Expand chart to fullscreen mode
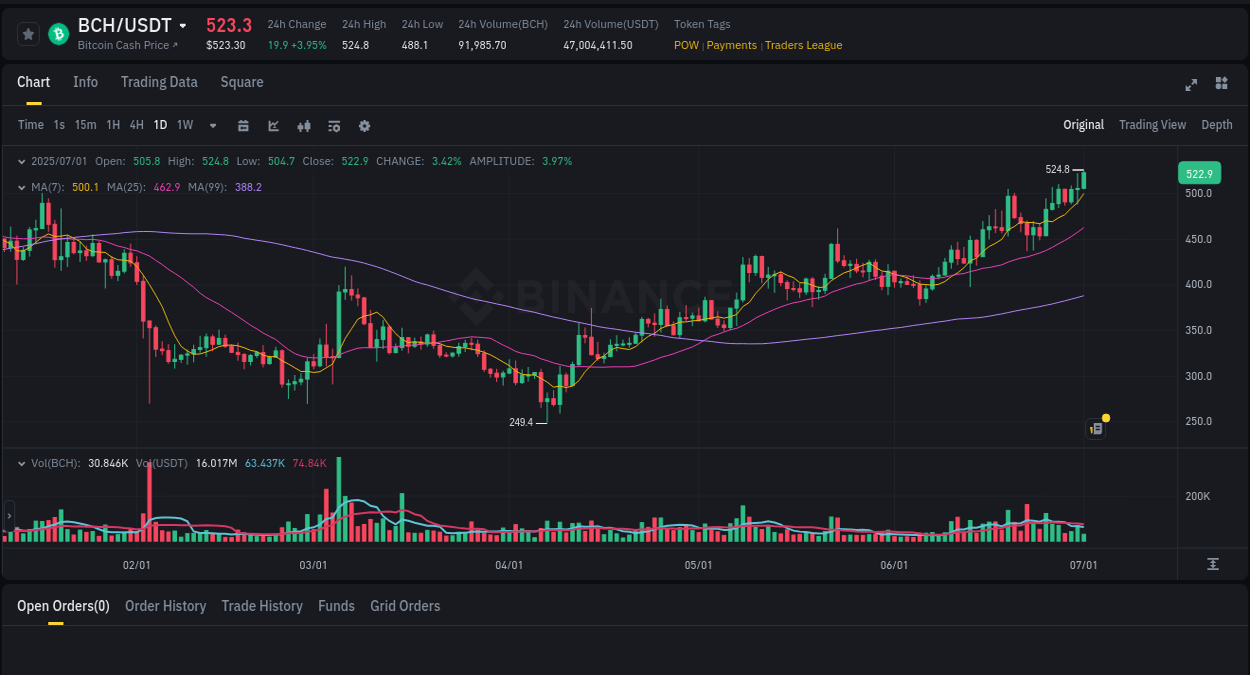 [x=1191, y=85]
